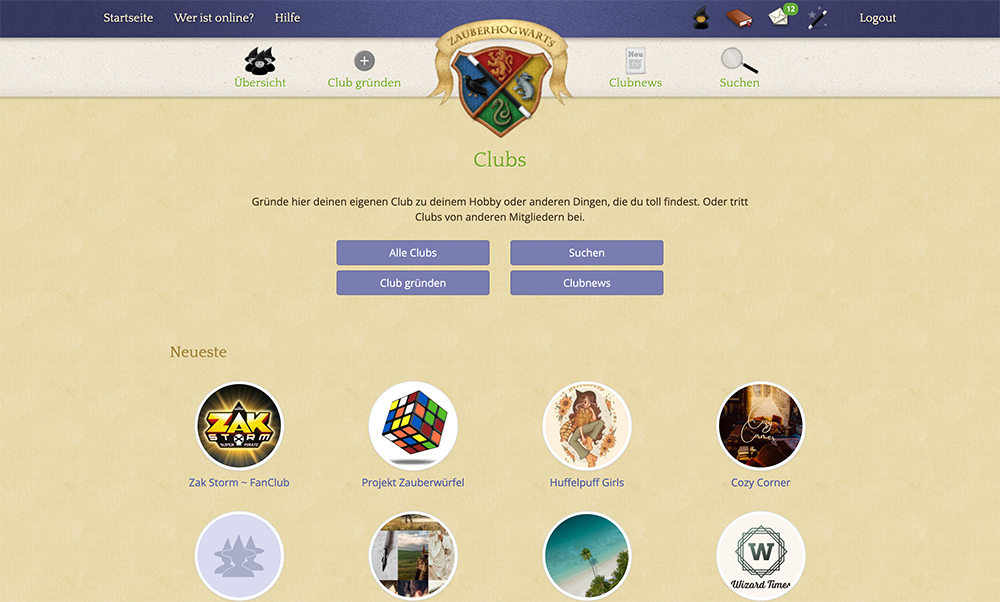Image resolution: width=1000 pixels, height=602 pixels.
Task: Click the Zauberhogwarts crest logo
Action: point(501,78)
